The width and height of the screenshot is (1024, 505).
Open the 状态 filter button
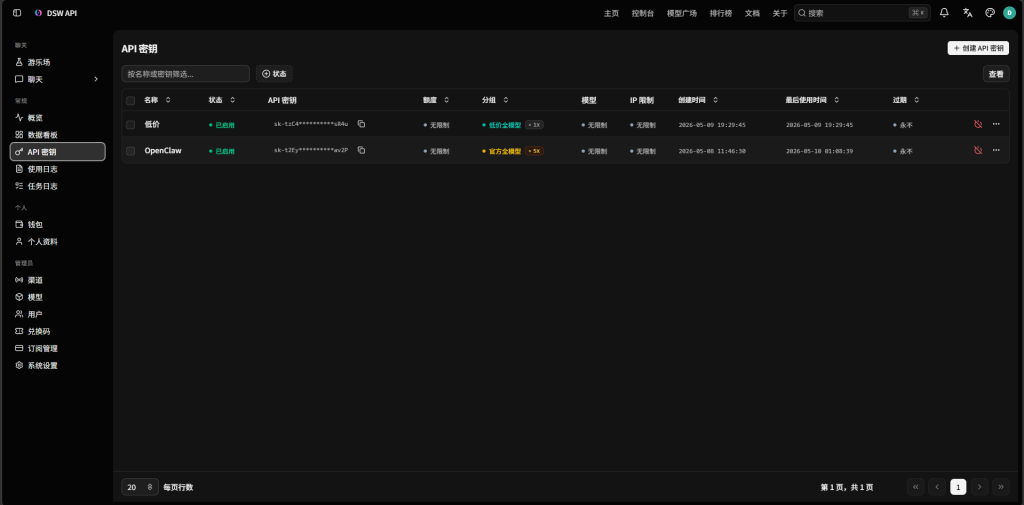[274, 74]
